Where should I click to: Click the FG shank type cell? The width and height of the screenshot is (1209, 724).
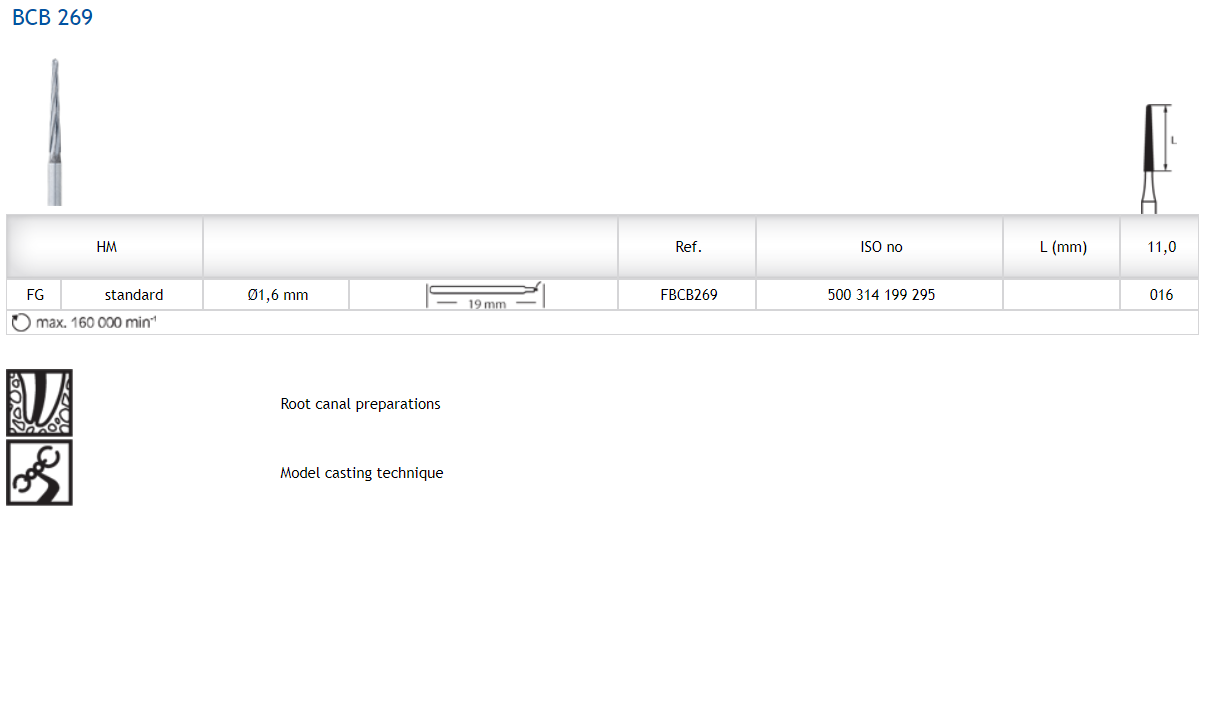click(34, 295)
